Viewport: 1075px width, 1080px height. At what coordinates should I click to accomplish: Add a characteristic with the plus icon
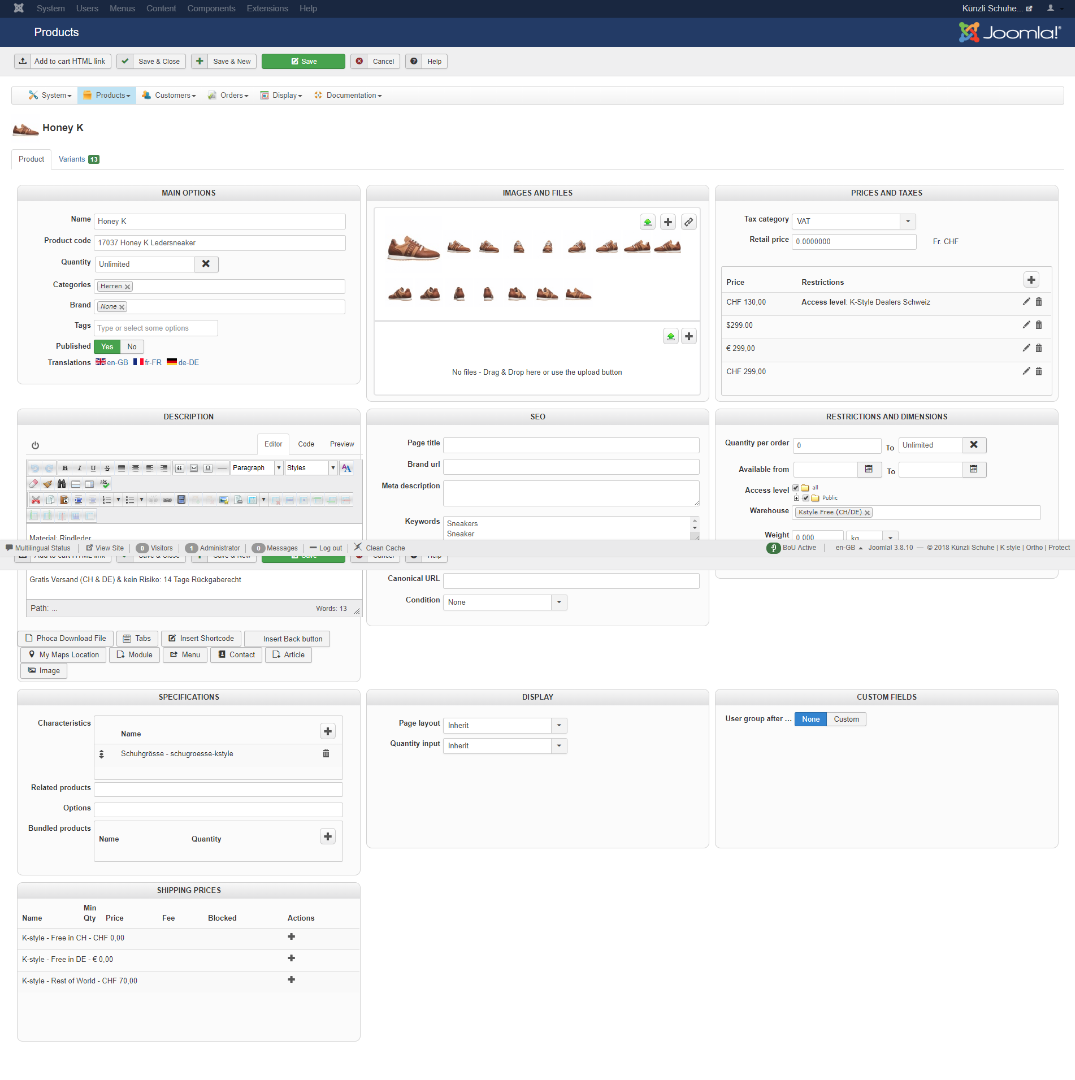(x=328, y=731)
